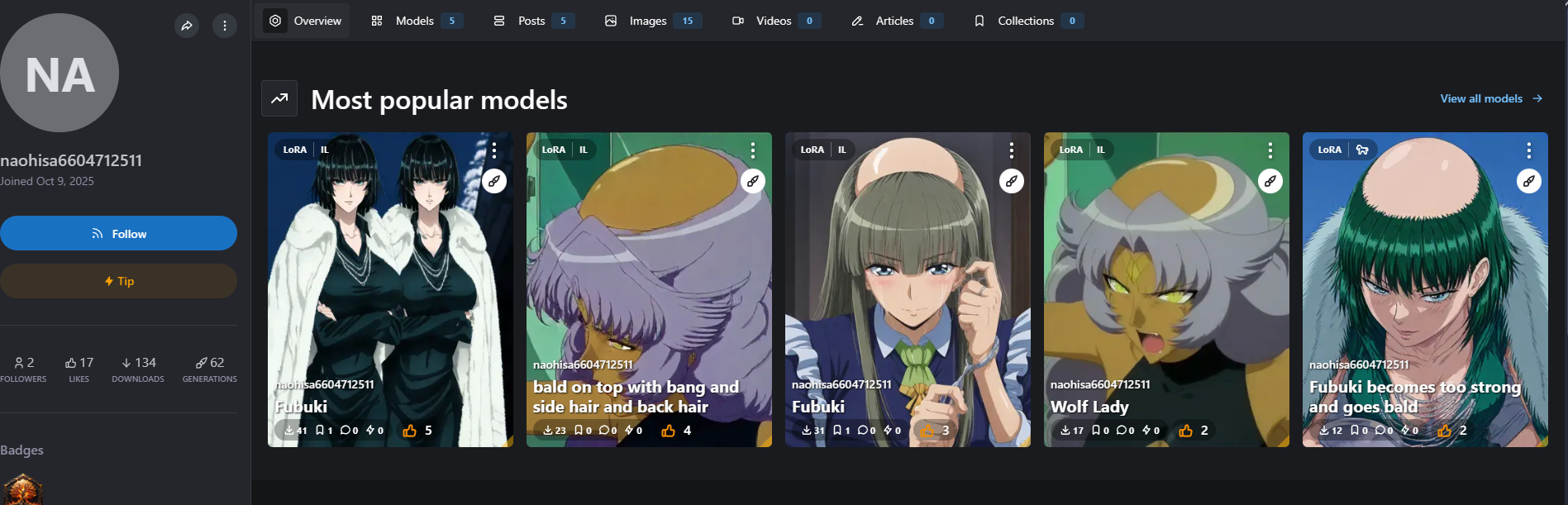Open options menu on Fubuki becomes too strong card

(x=1529, y=150)
